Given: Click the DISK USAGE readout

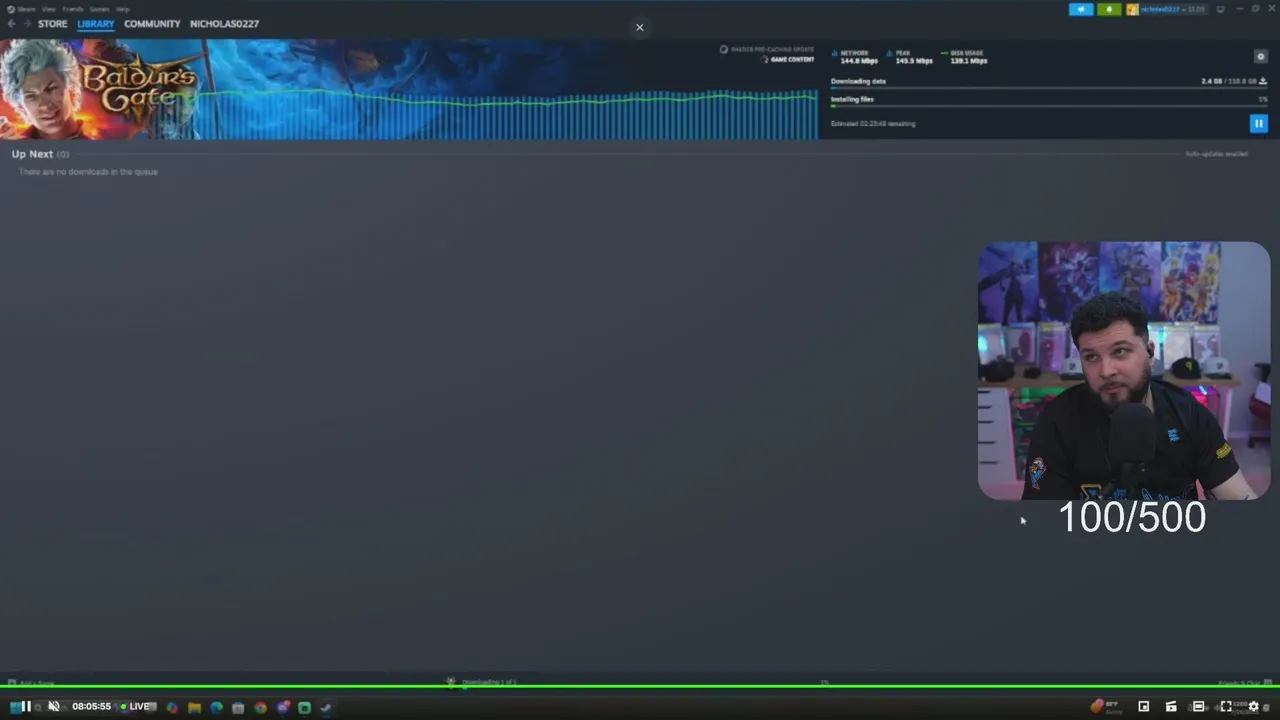Looking at the screenshot, I should pyautogui.click(x=966, y=57).
